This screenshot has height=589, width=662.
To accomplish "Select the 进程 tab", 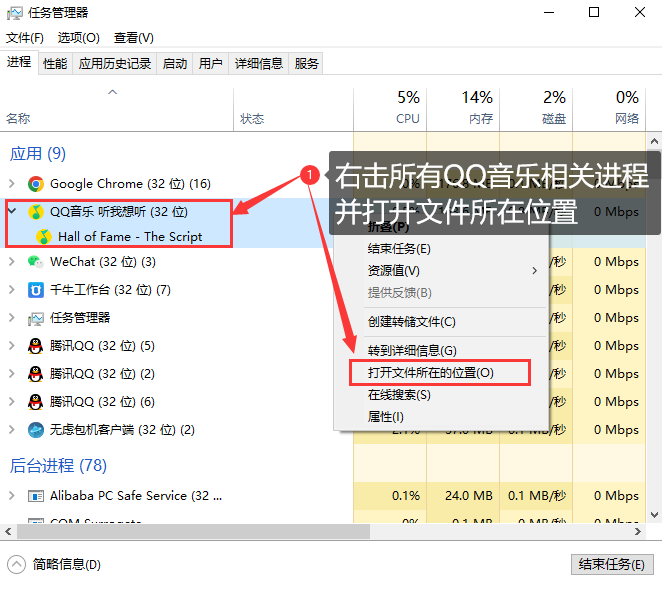I will [x=19, y=62].
